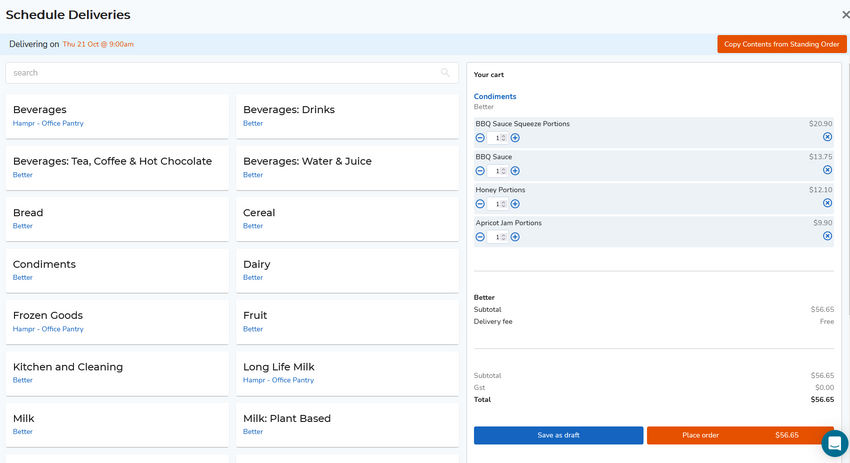
Task: Open the chat support widget
Action: (x=834, y=443)
